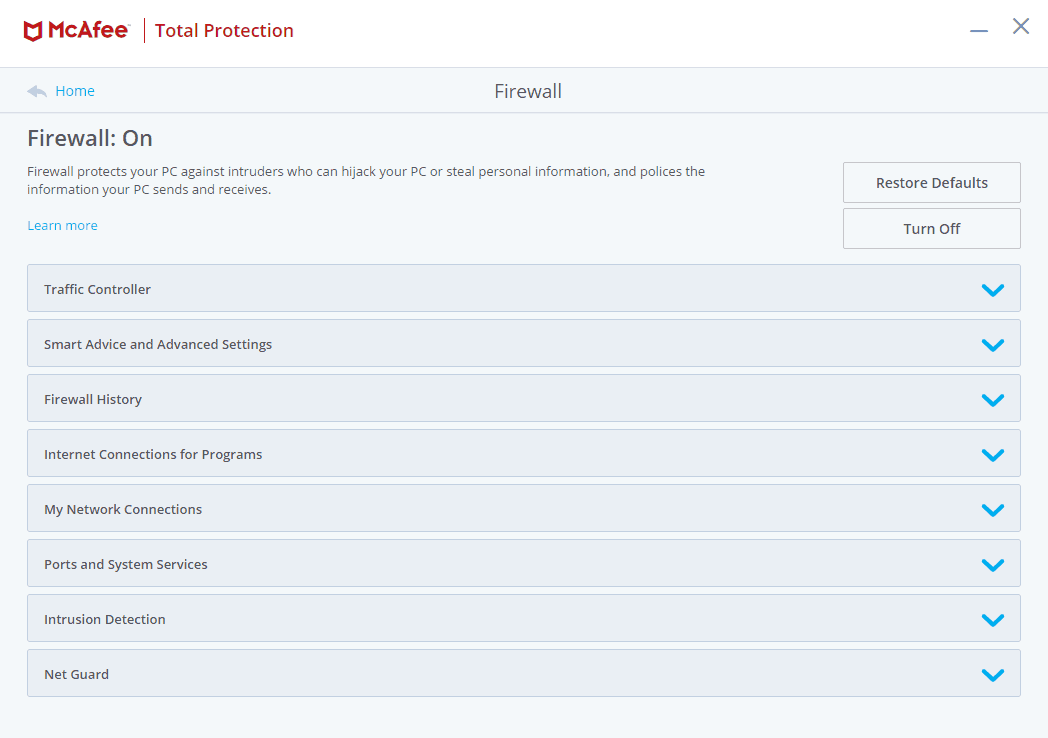Click the Ports and System Services chevron
Screen dimensions: 1048x738
click(993, 564)
